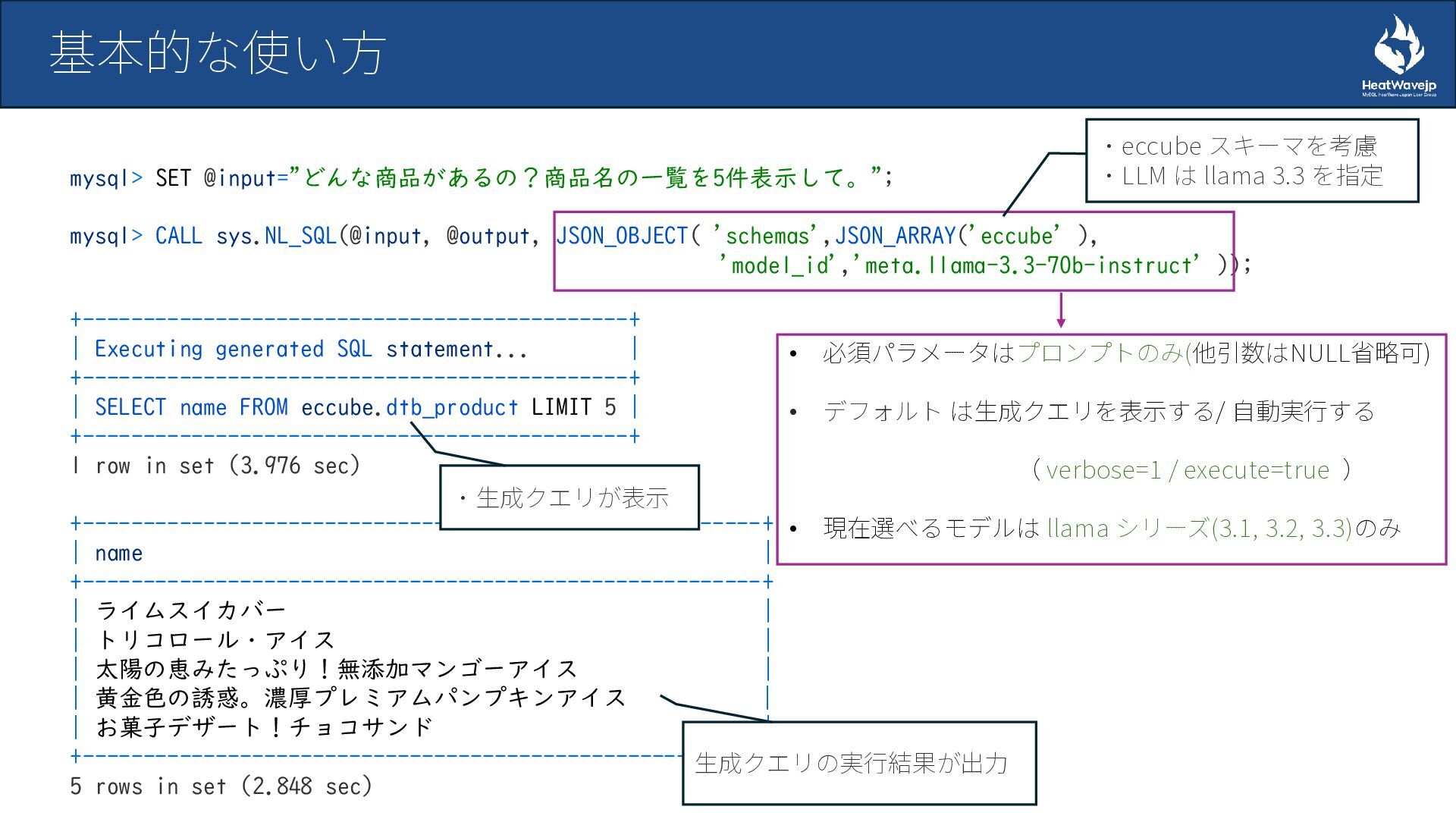Click the purple downward arrow below the JSON box
Image resolution: width=1456 pixels, height=819 pixels.
pyautogui.click(x=1060, y=310)
